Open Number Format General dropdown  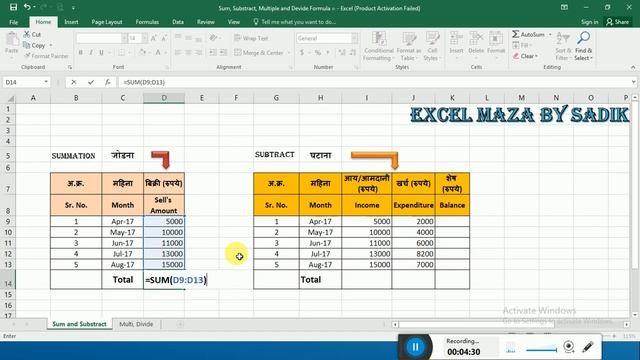coord(354,38)
